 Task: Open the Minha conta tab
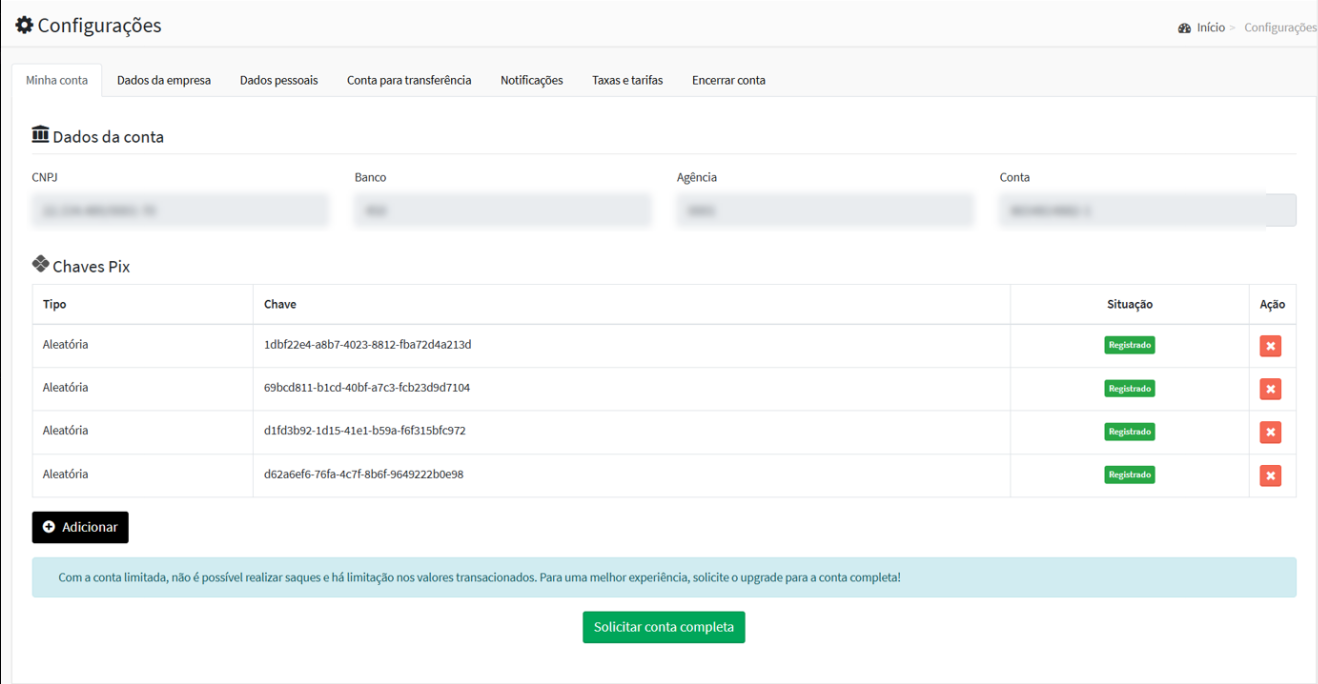57,80
